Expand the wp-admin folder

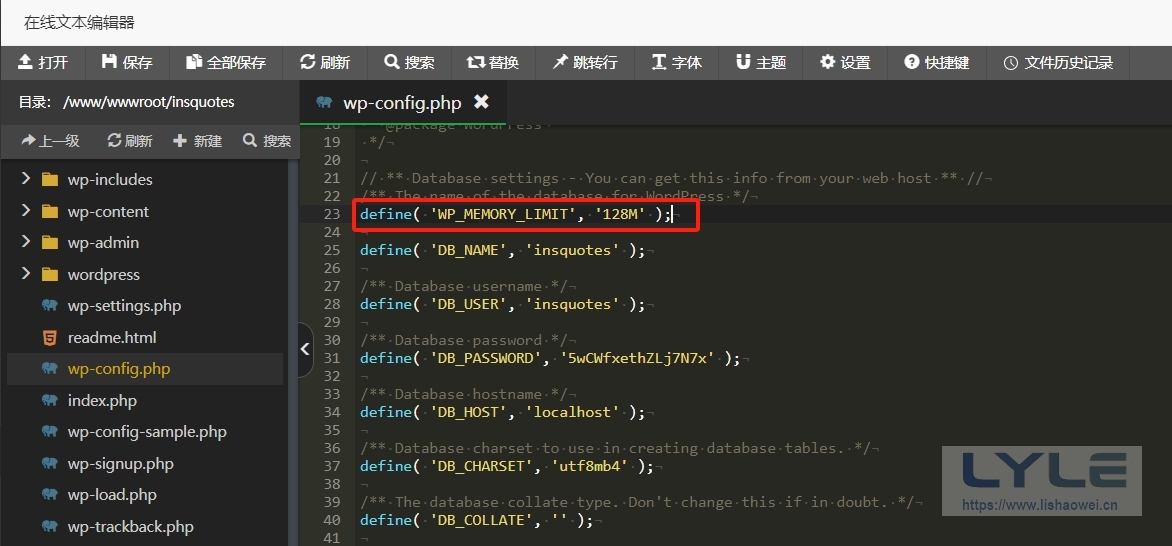(x=26, y=243)
